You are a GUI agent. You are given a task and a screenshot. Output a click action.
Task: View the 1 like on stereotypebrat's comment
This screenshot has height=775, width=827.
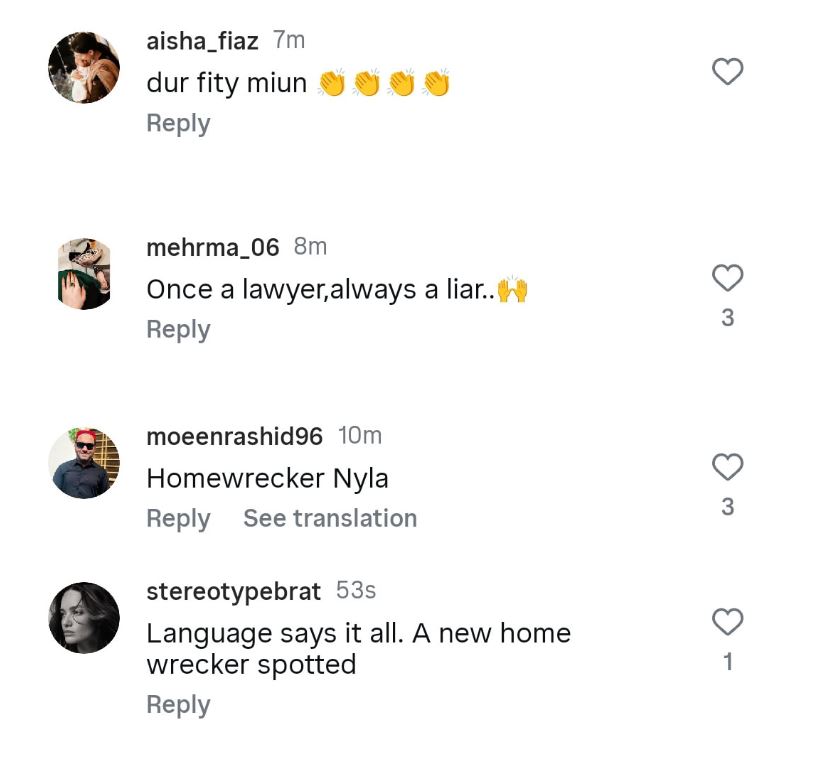(x=727, y=662)
